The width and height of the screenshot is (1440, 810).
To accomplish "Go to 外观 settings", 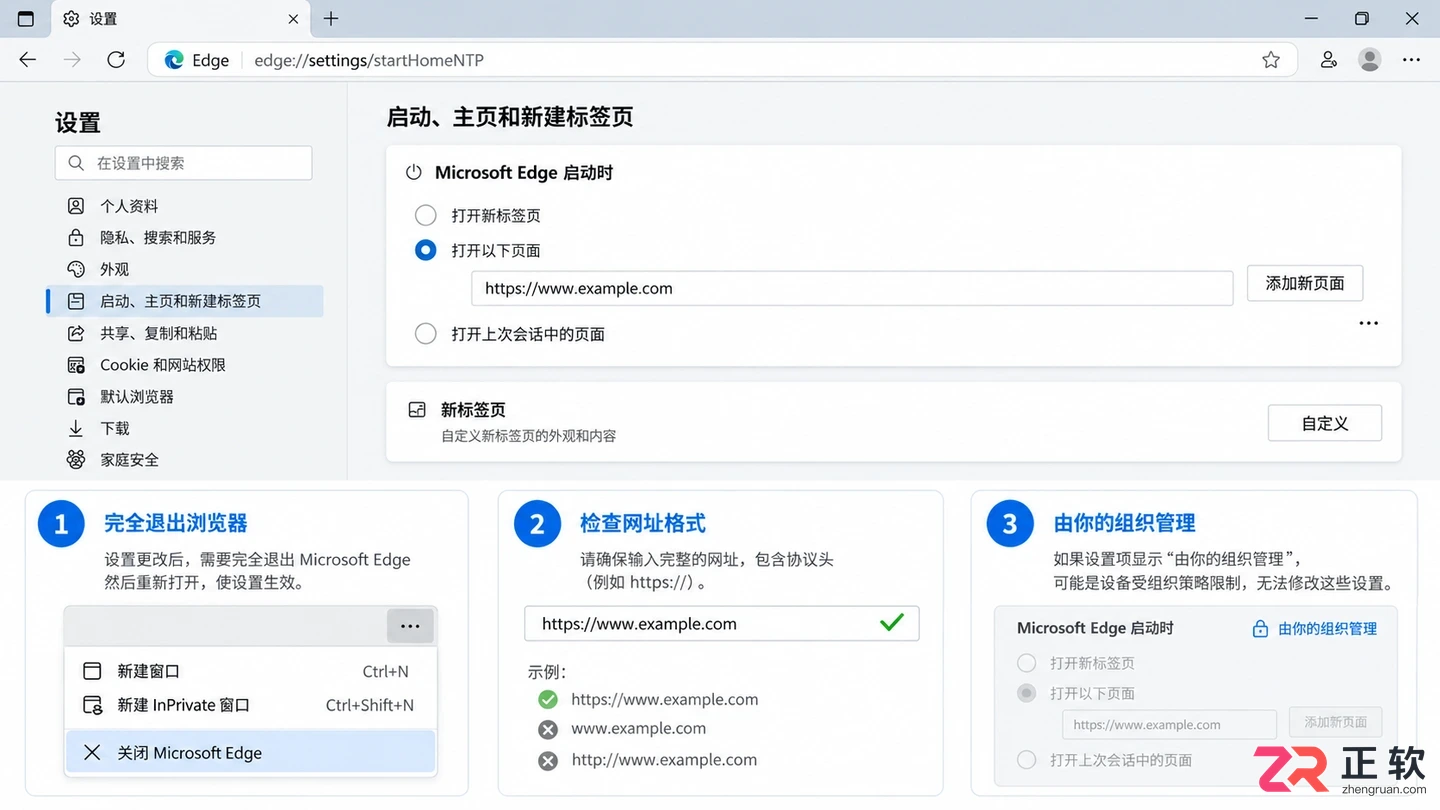I will [185, 270].
